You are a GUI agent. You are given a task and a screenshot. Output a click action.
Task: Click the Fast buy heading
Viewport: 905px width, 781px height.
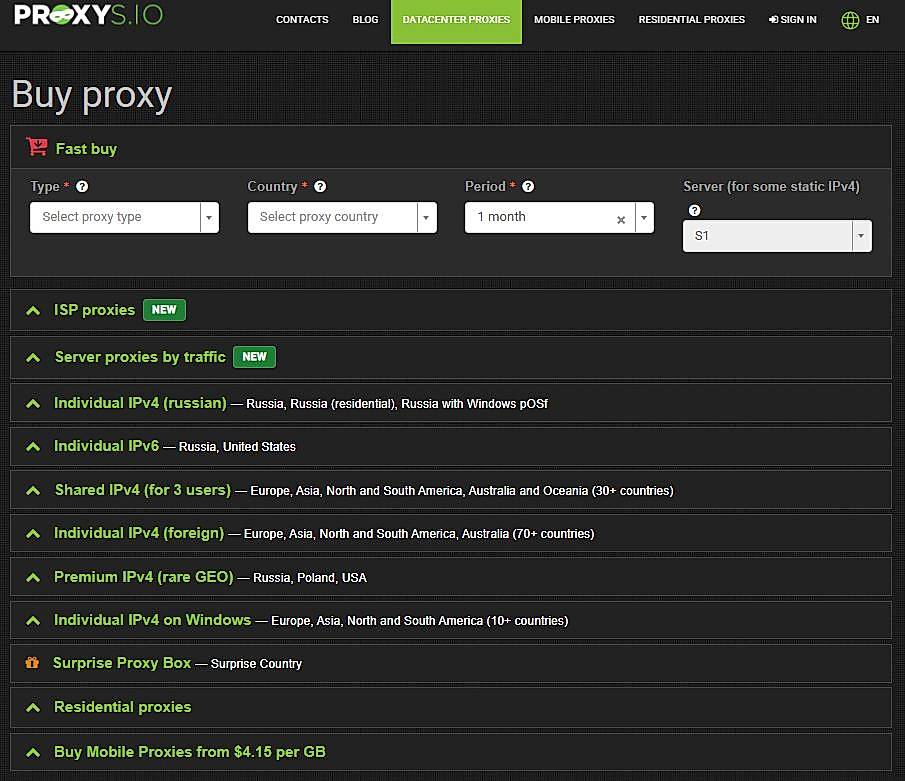86,149
